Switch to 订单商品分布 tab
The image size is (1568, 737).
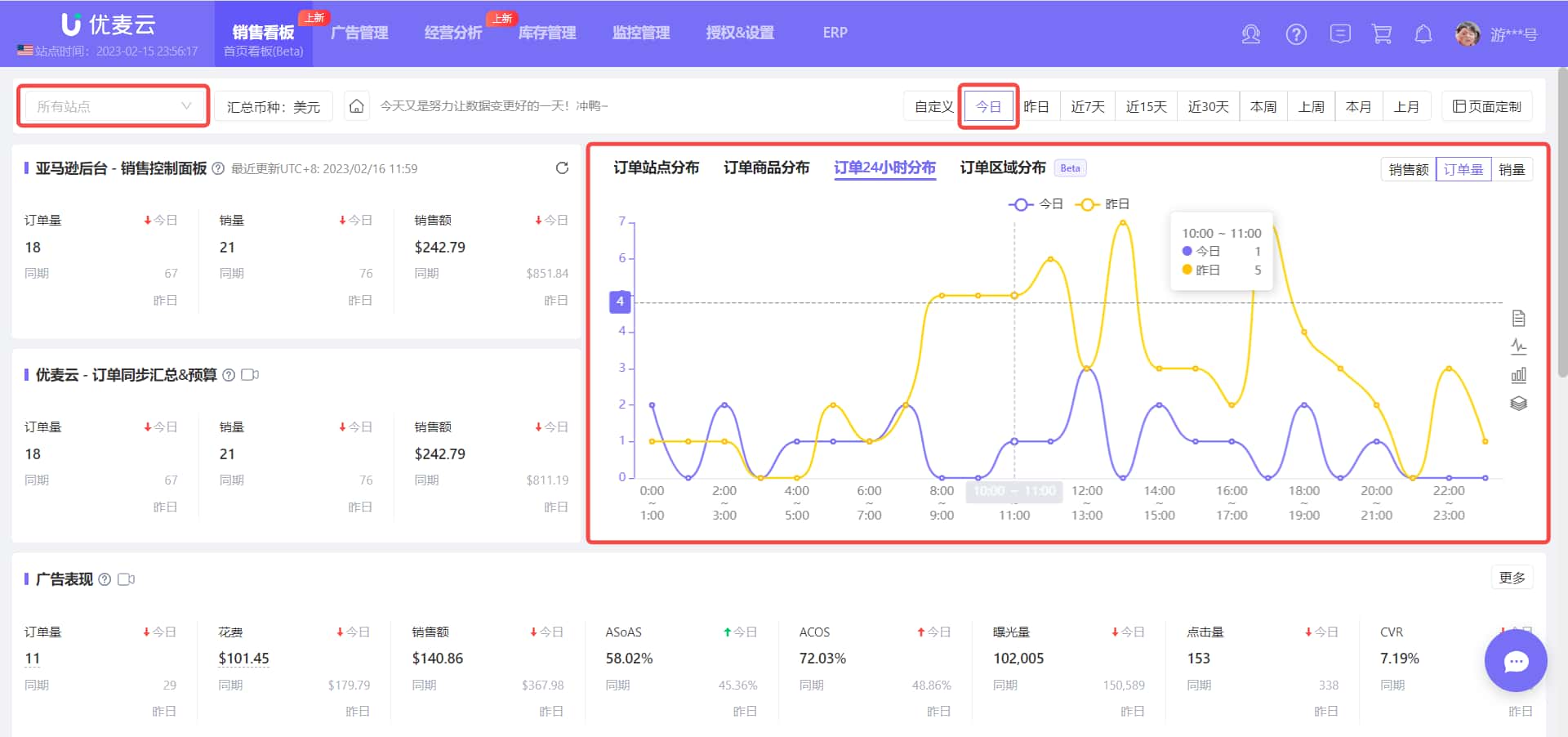(766, 167)
